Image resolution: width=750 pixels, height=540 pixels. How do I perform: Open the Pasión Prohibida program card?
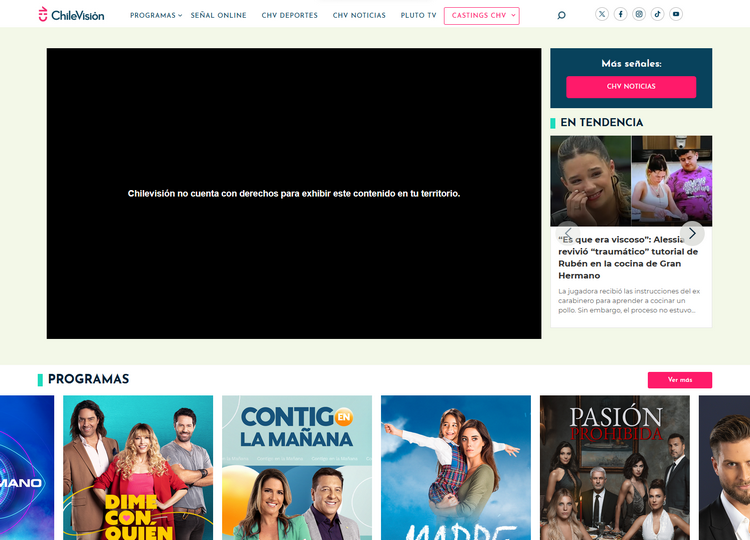tap(615, 467)
